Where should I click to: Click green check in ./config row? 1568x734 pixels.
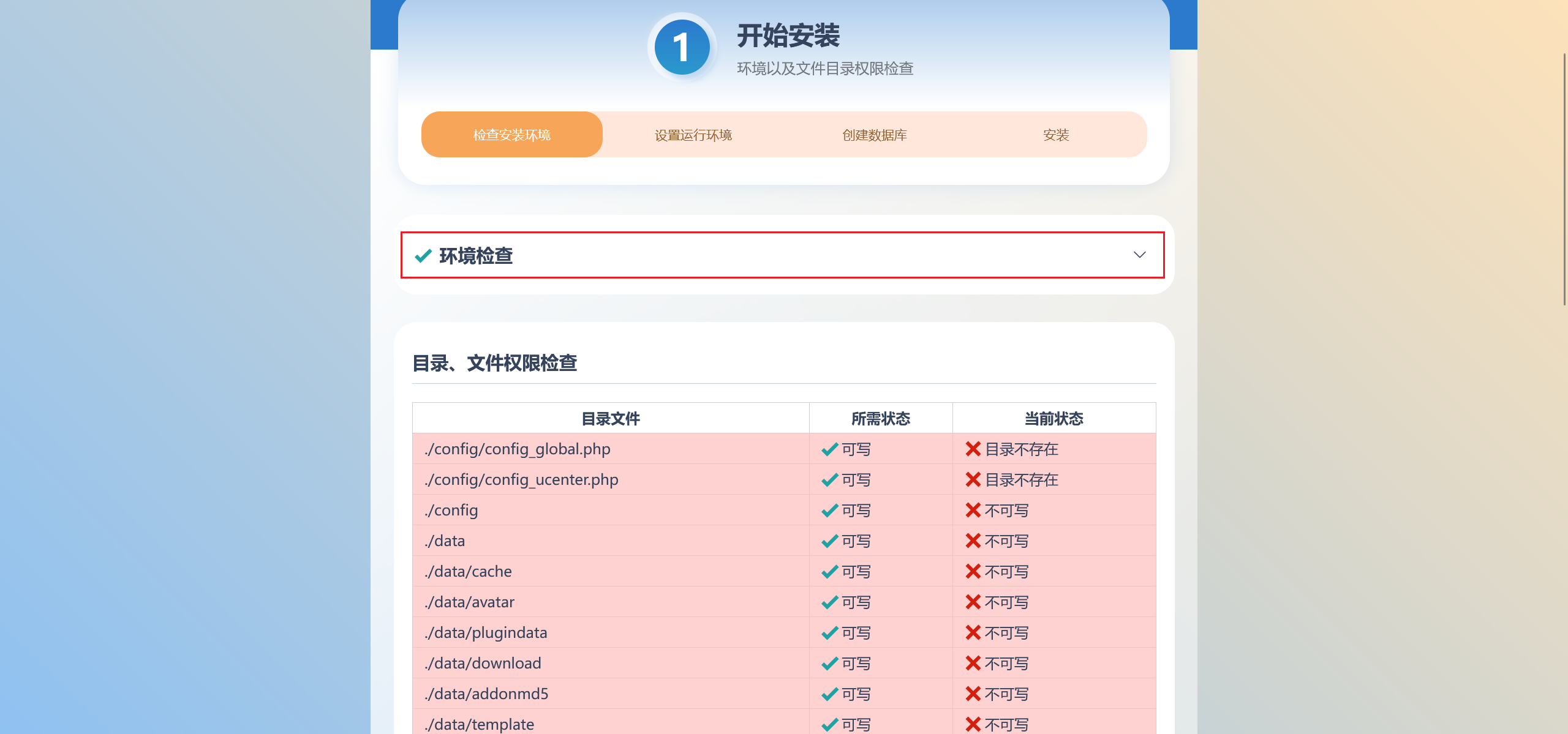point(830,511)
